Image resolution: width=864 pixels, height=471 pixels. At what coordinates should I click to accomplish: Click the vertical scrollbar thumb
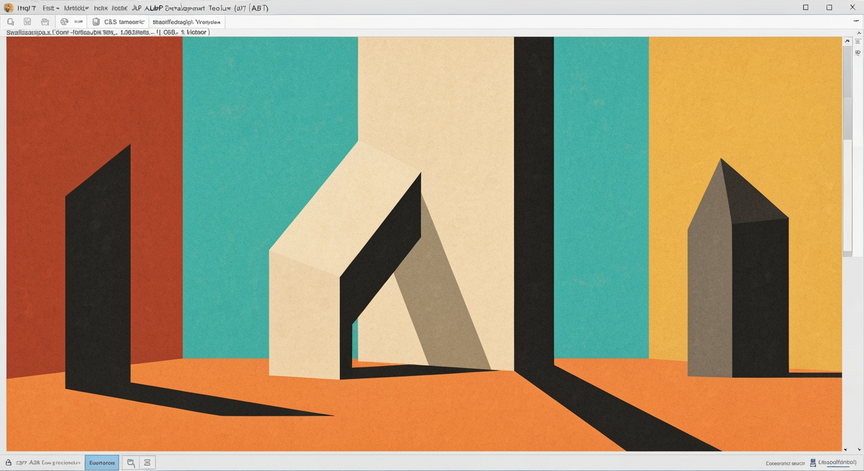[x=847, y=92]
